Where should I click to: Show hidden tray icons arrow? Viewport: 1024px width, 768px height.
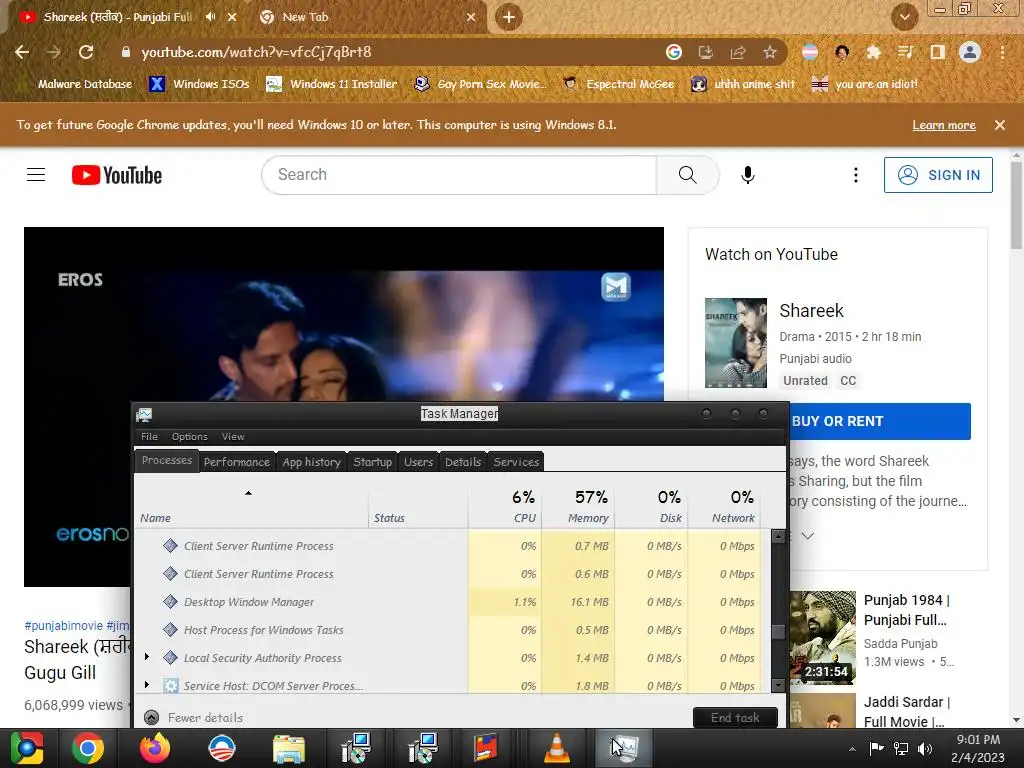[852, 748]
